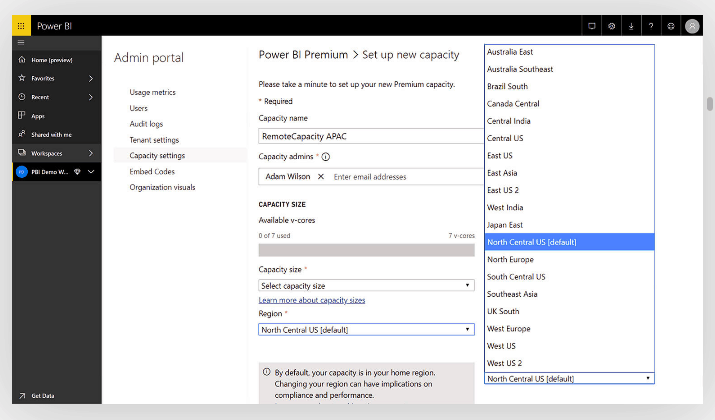Click the Enter email addresses field
This screenshot has width=715, height=420.
tap(370, 177)
